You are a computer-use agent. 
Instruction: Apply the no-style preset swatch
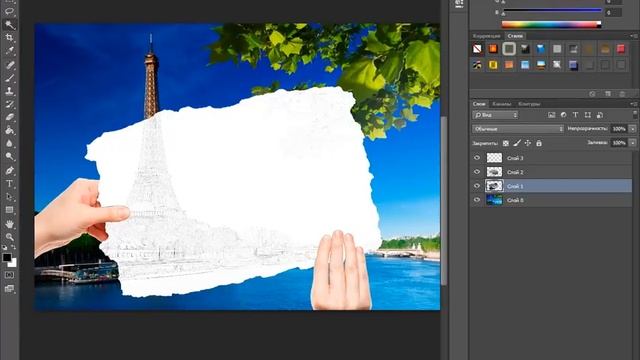pos(477,49)
